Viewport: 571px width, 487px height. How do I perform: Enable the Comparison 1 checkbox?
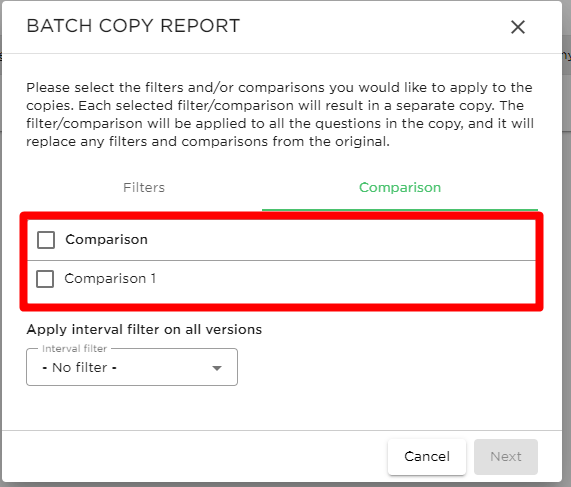tap(45, 279)
